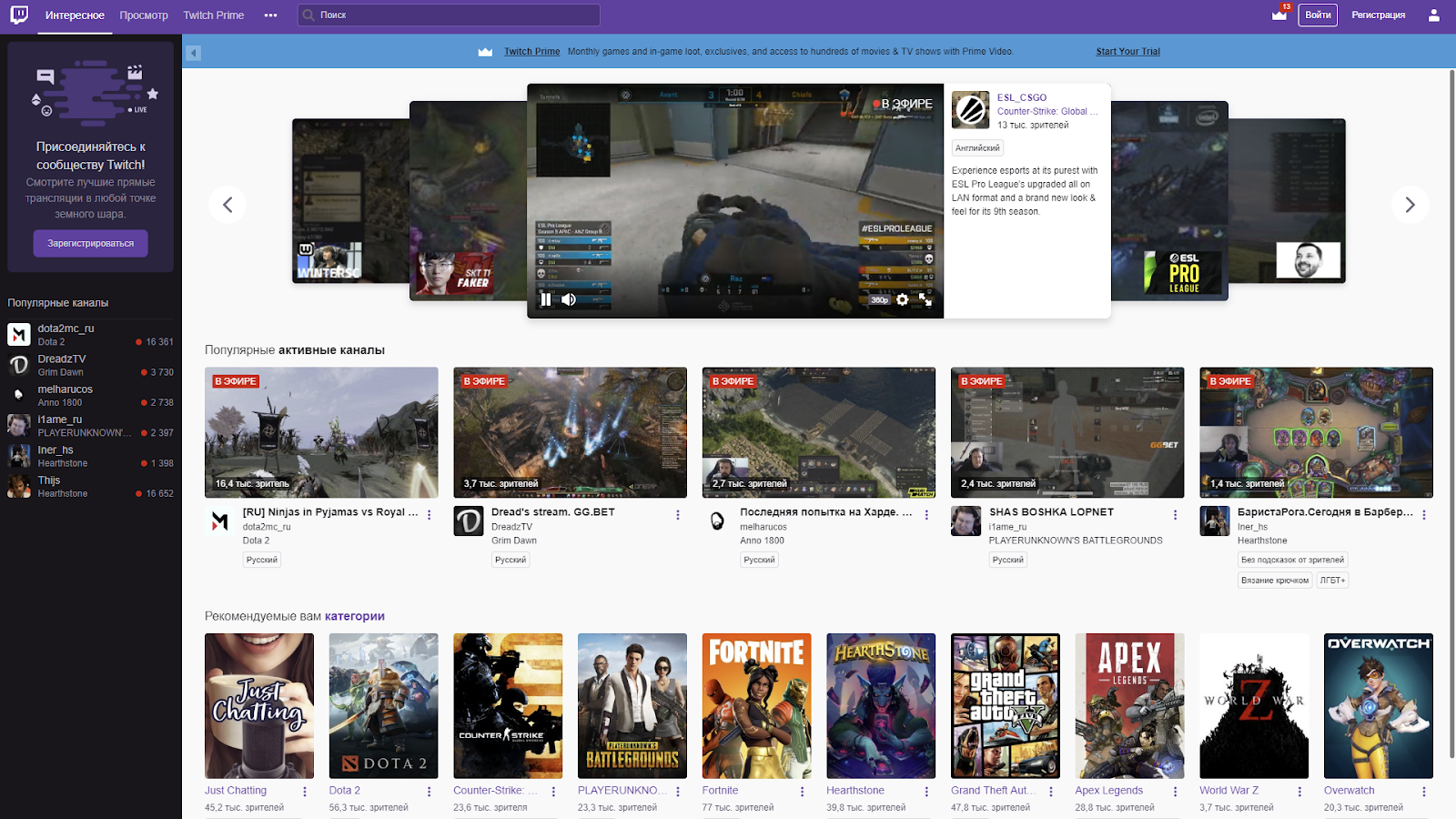
Task: Open the Twitch Prime nav tab
Action: 214,15
